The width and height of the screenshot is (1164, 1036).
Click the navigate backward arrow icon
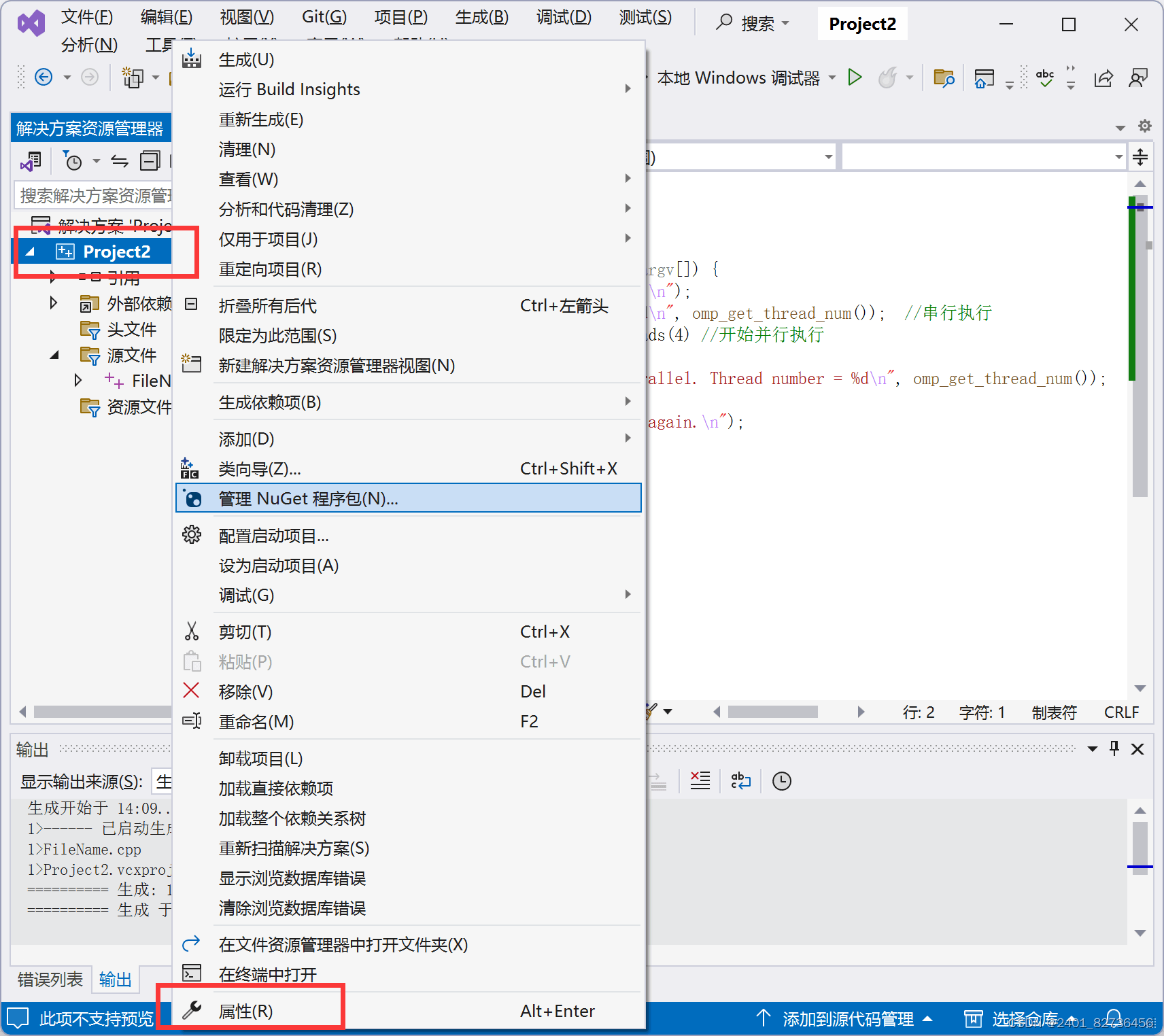[44, 77]
